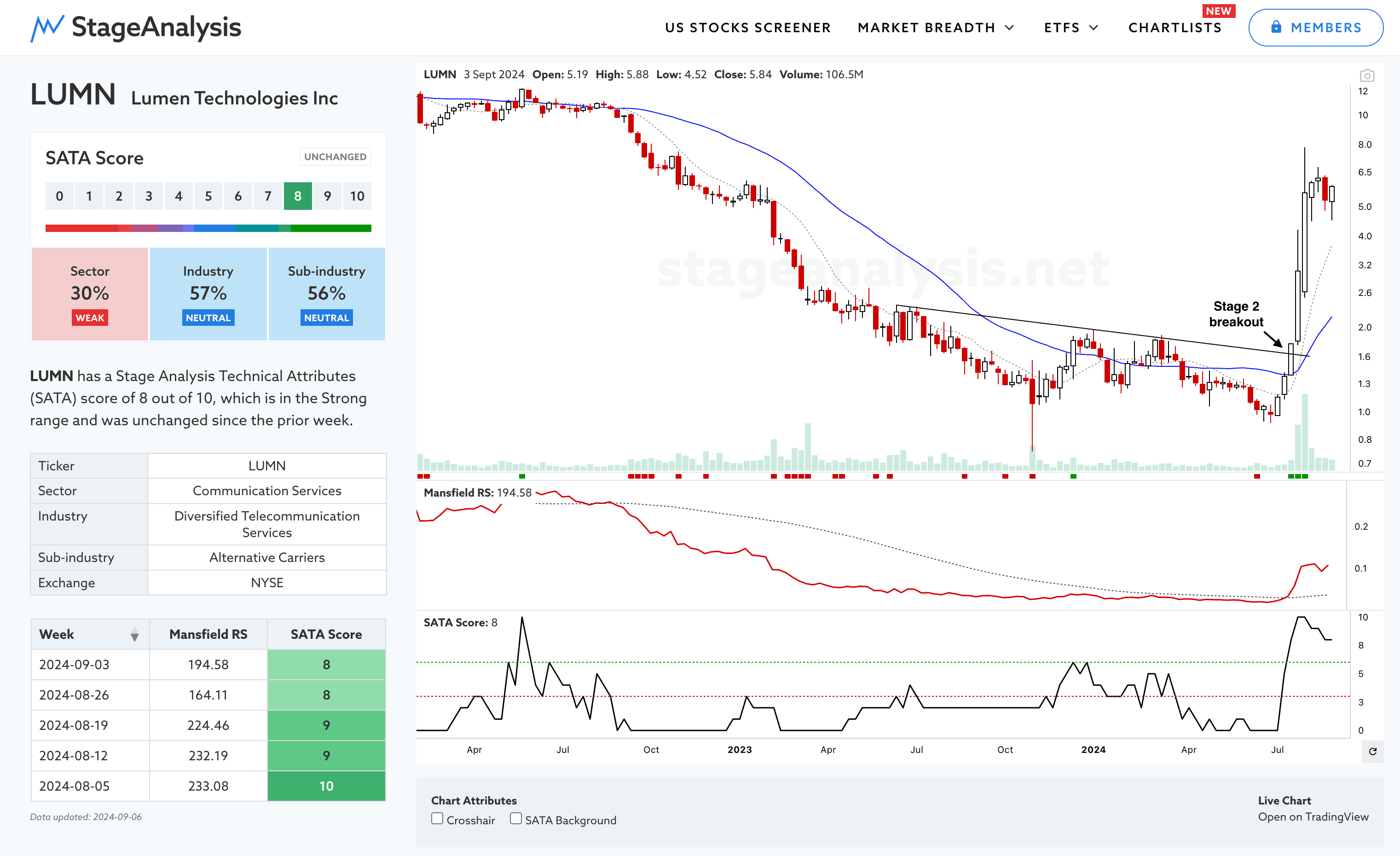Open on TradingView link
This screenshot has width=1400, height=856.
click(1313, 817)
